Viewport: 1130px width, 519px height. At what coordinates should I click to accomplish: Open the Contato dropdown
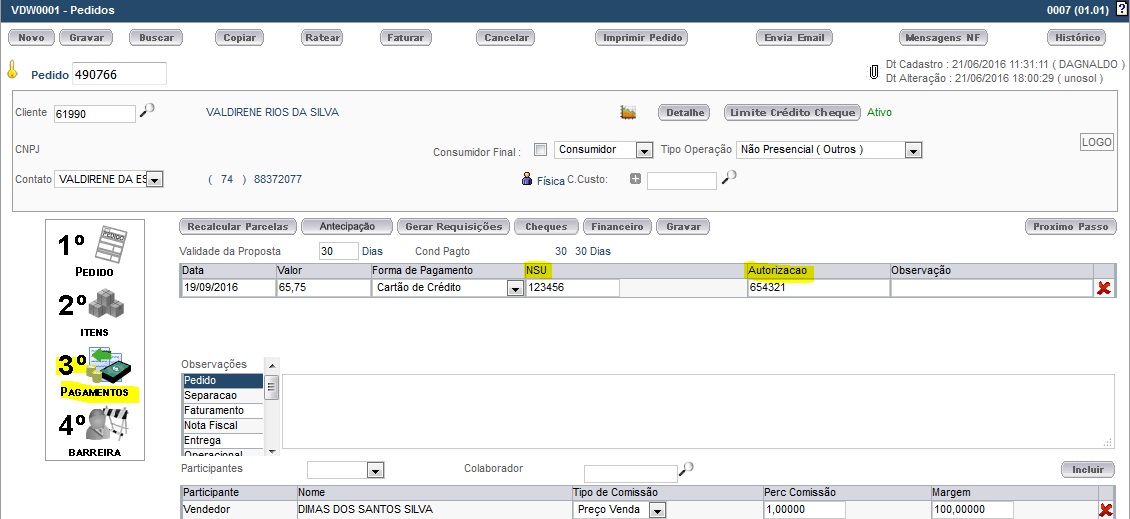(x=154, y=180)
